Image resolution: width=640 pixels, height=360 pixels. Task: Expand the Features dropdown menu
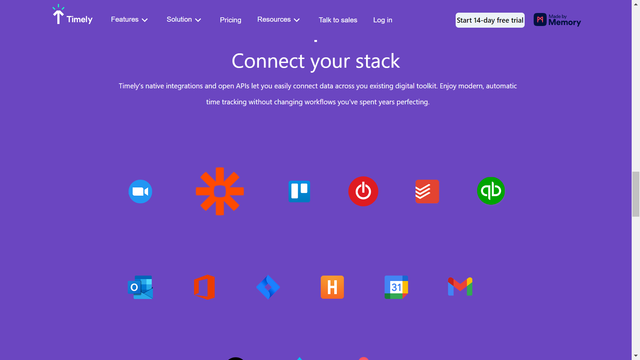pos(129,20)
